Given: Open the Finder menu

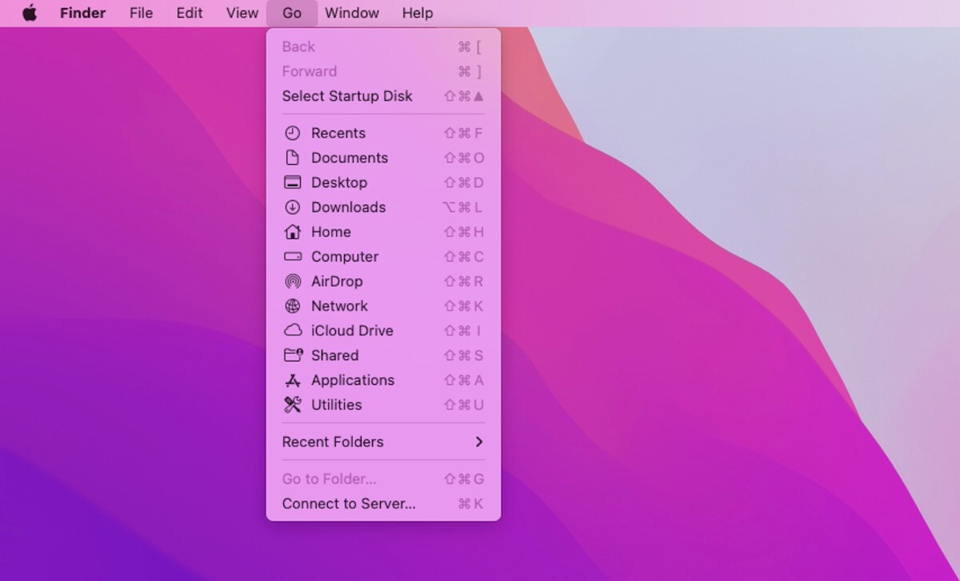Looking at the screenshot, I should (x=83, y=13).
